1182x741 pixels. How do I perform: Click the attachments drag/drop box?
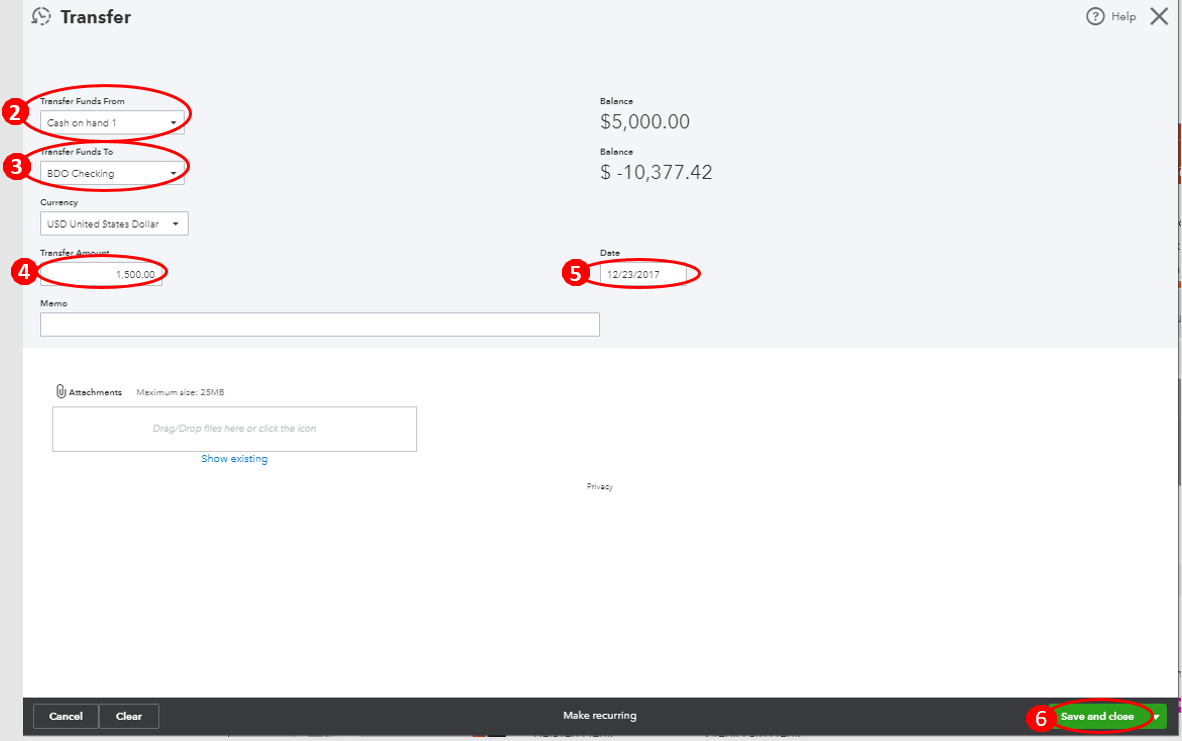point(234,429)
